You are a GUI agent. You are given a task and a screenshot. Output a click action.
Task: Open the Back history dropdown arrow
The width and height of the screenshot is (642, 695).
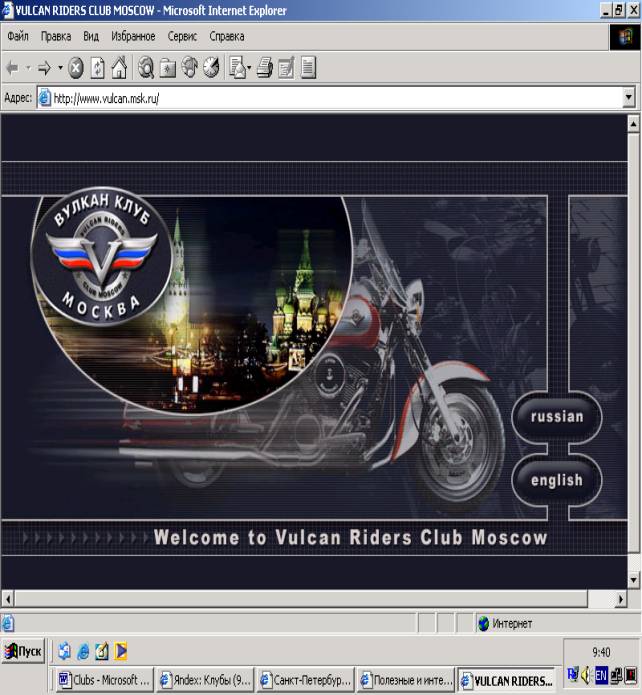(28, 68)
